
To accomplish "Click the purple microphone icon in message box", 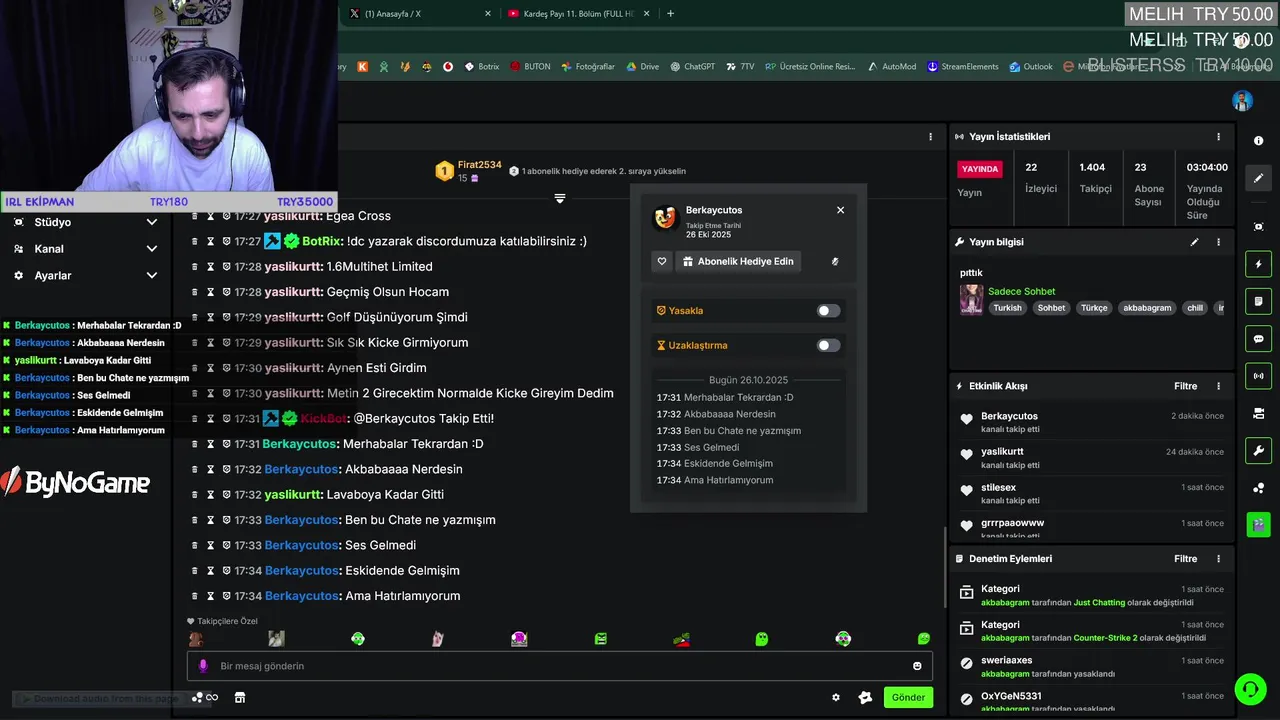I will (x=203, y=666).
